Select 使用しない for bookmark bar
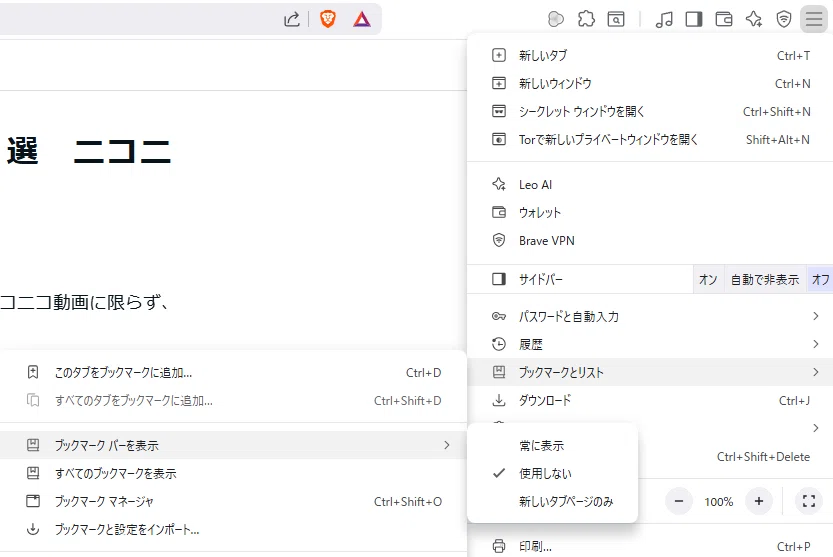 tap(552, 474)
